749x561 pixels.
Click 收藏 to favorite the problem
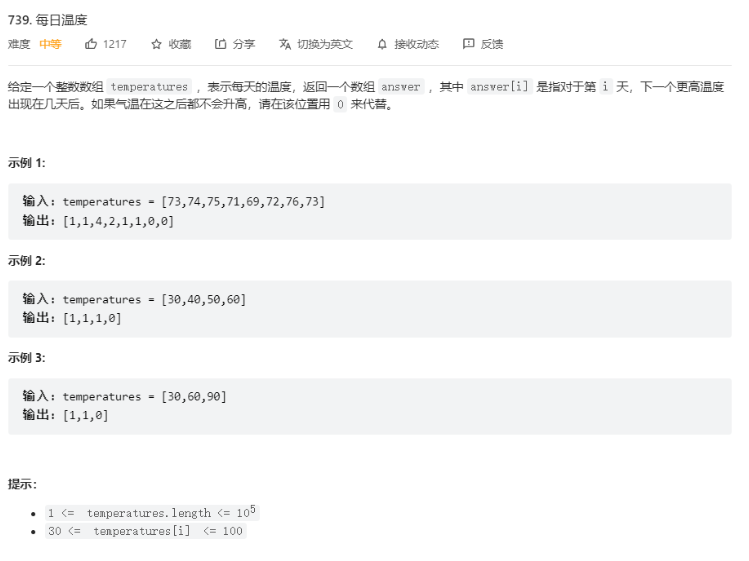180,44
